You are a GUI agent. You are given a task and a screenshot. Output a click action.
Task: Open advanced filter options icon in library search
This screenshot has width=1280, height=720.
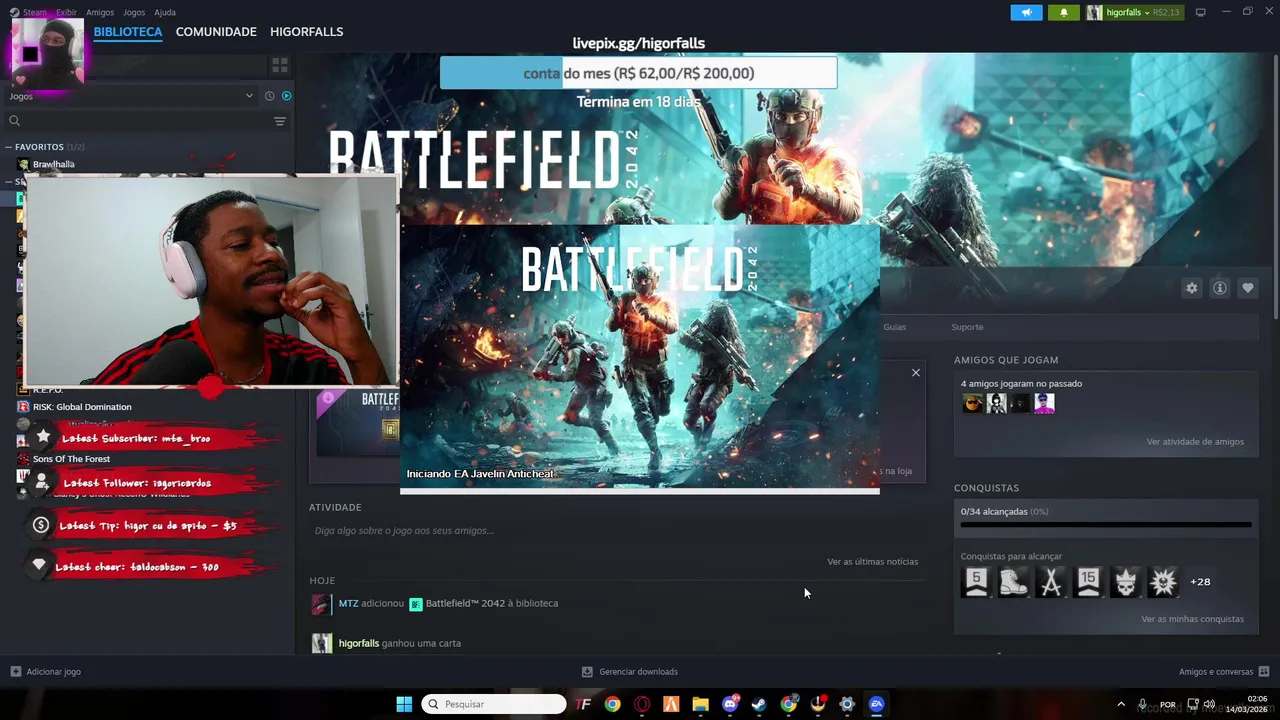(280, 121)
